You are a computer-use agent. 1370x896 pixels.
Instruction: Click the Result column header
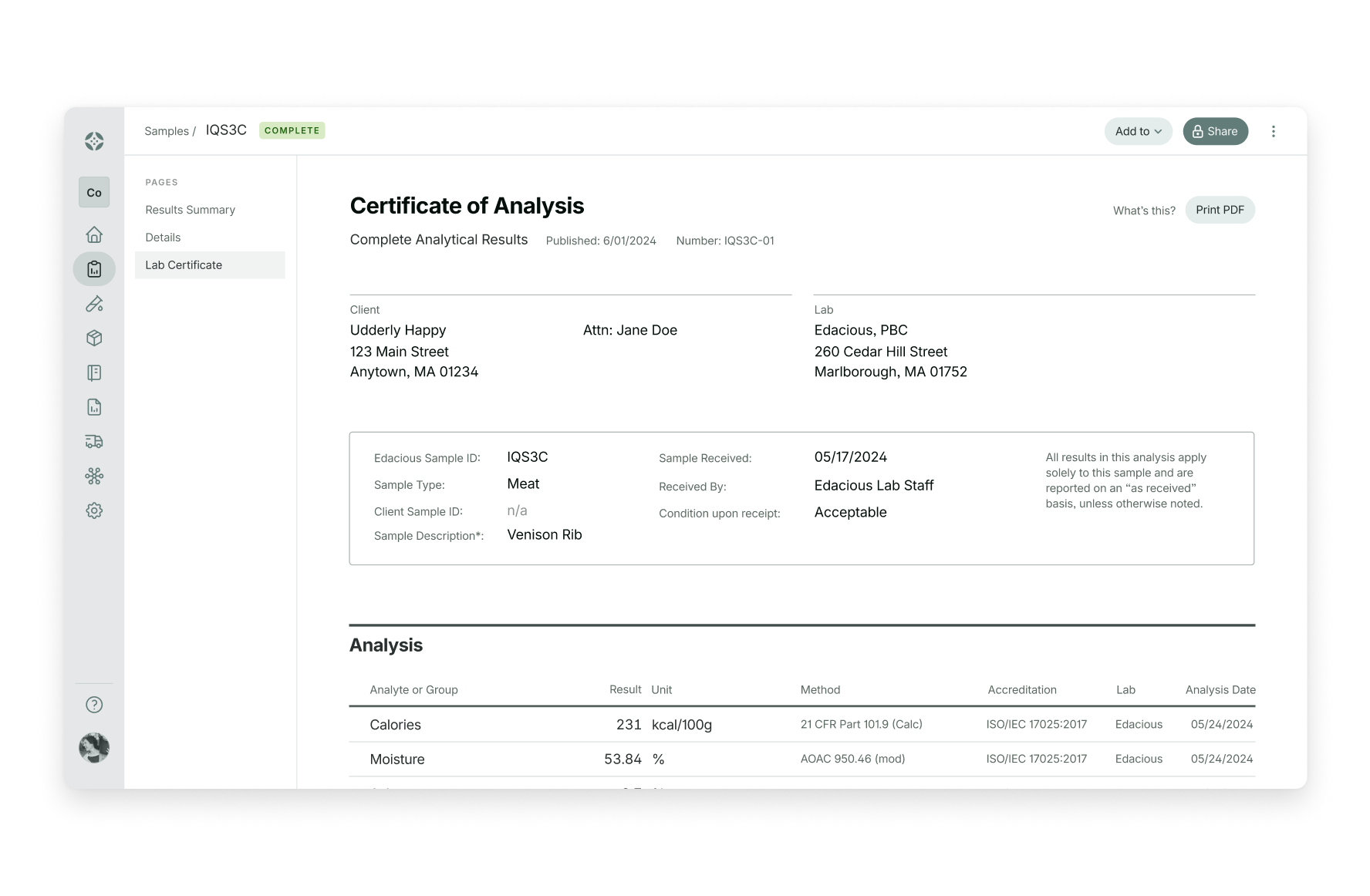coord(626,689)
